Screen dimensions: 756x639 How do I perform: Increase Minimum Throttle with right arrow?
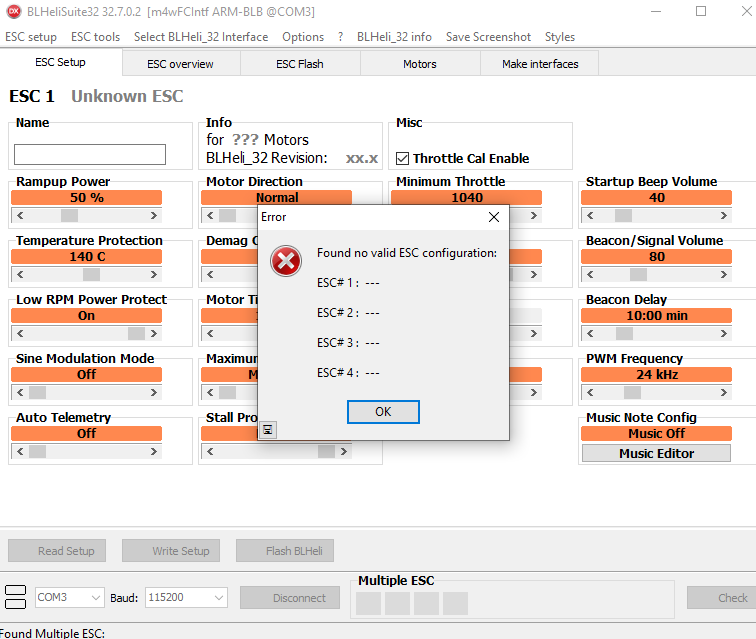point(534,216)
